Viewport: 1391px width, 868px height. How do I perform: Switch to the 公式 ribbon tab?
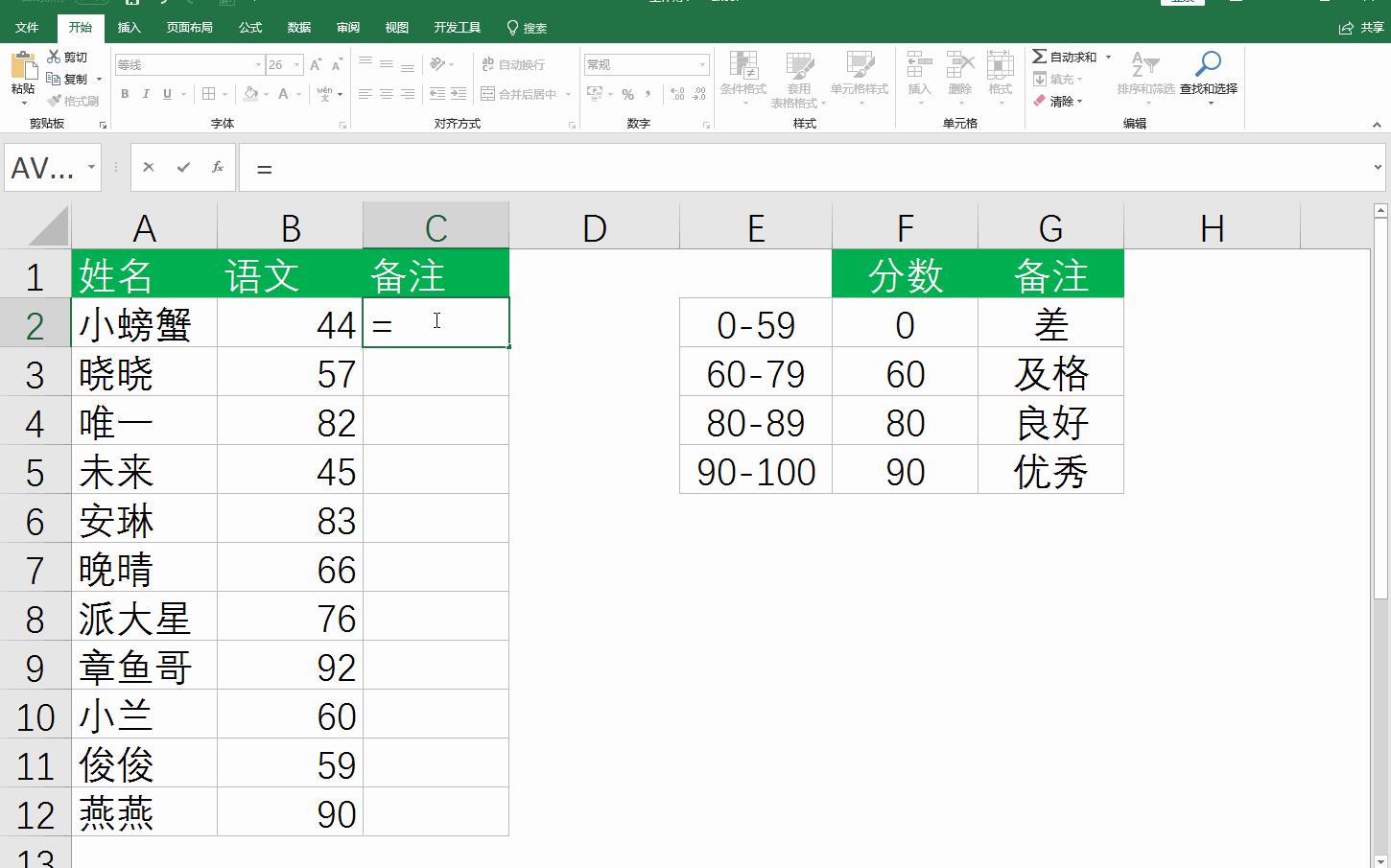coord(249,28)
